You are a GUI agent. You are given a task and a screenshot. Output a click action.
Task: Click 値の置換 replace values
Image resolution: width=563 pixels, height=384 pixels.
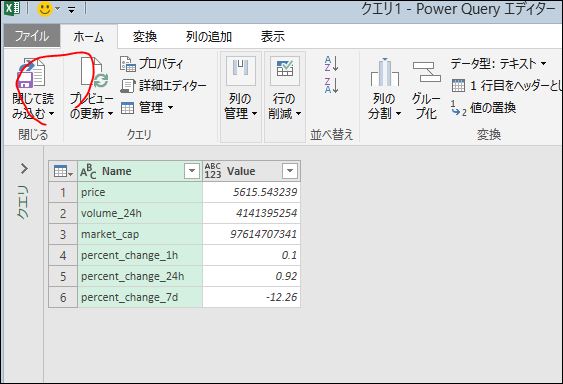(x=484, y=108)
